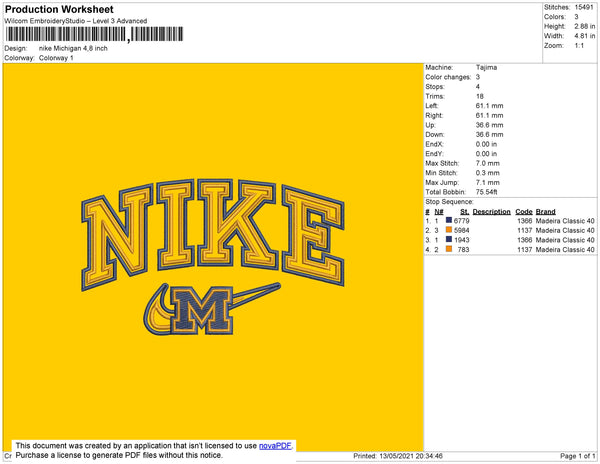This screenshot has width=600, height=464.
Task: Click orange swatch in stop sequence row 2
Action: coord(449,230)
